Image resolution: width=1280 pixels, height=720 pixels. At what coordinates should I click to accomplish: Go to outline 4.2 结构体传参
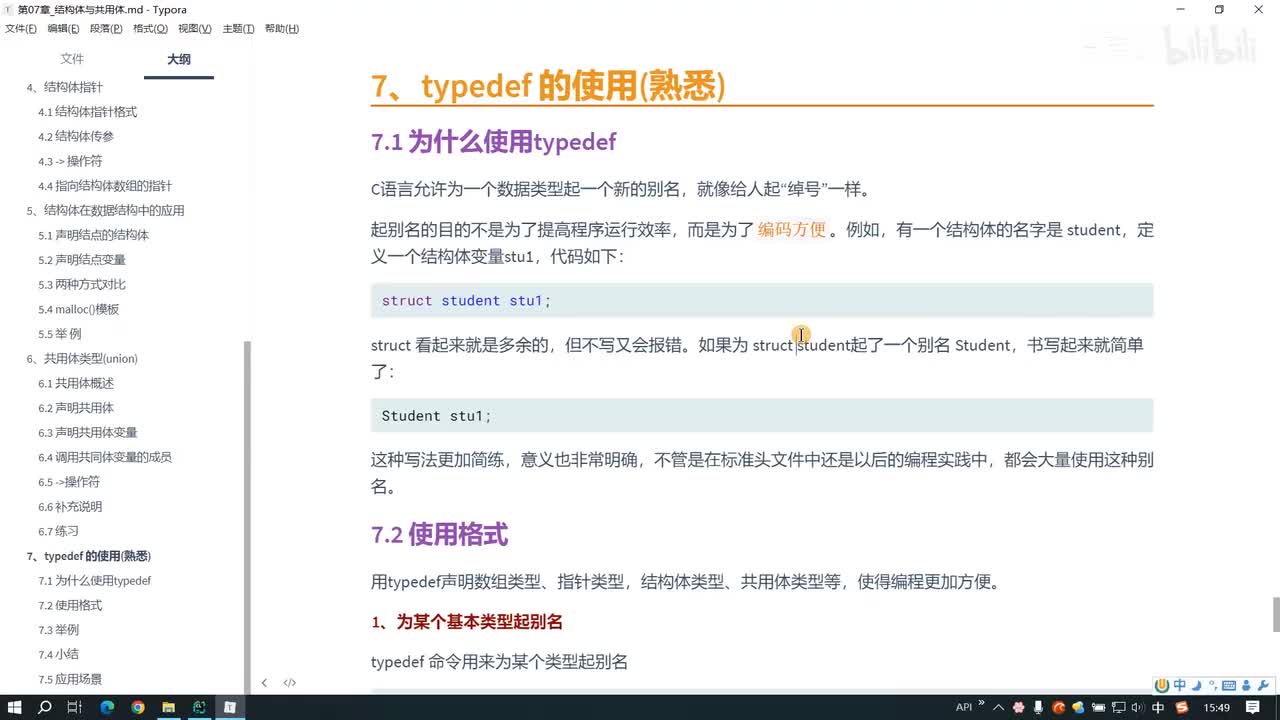[76, 136]
